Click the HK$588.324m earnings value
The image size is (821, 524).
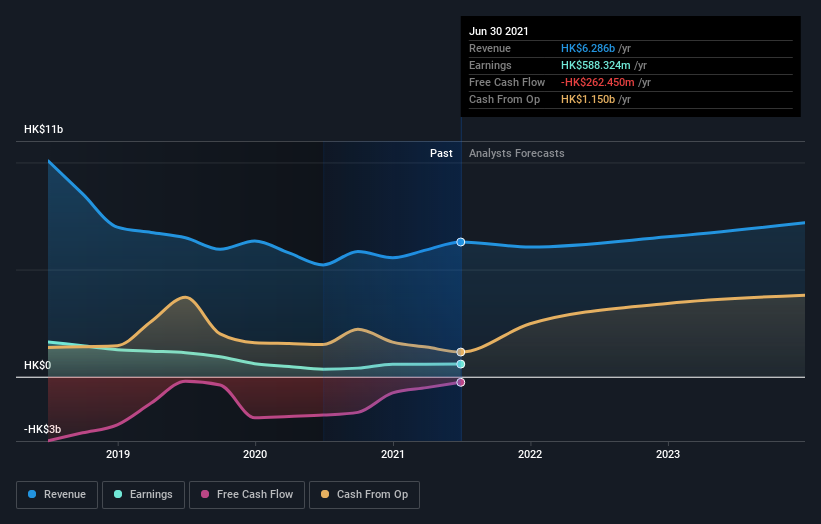point(595,65)
